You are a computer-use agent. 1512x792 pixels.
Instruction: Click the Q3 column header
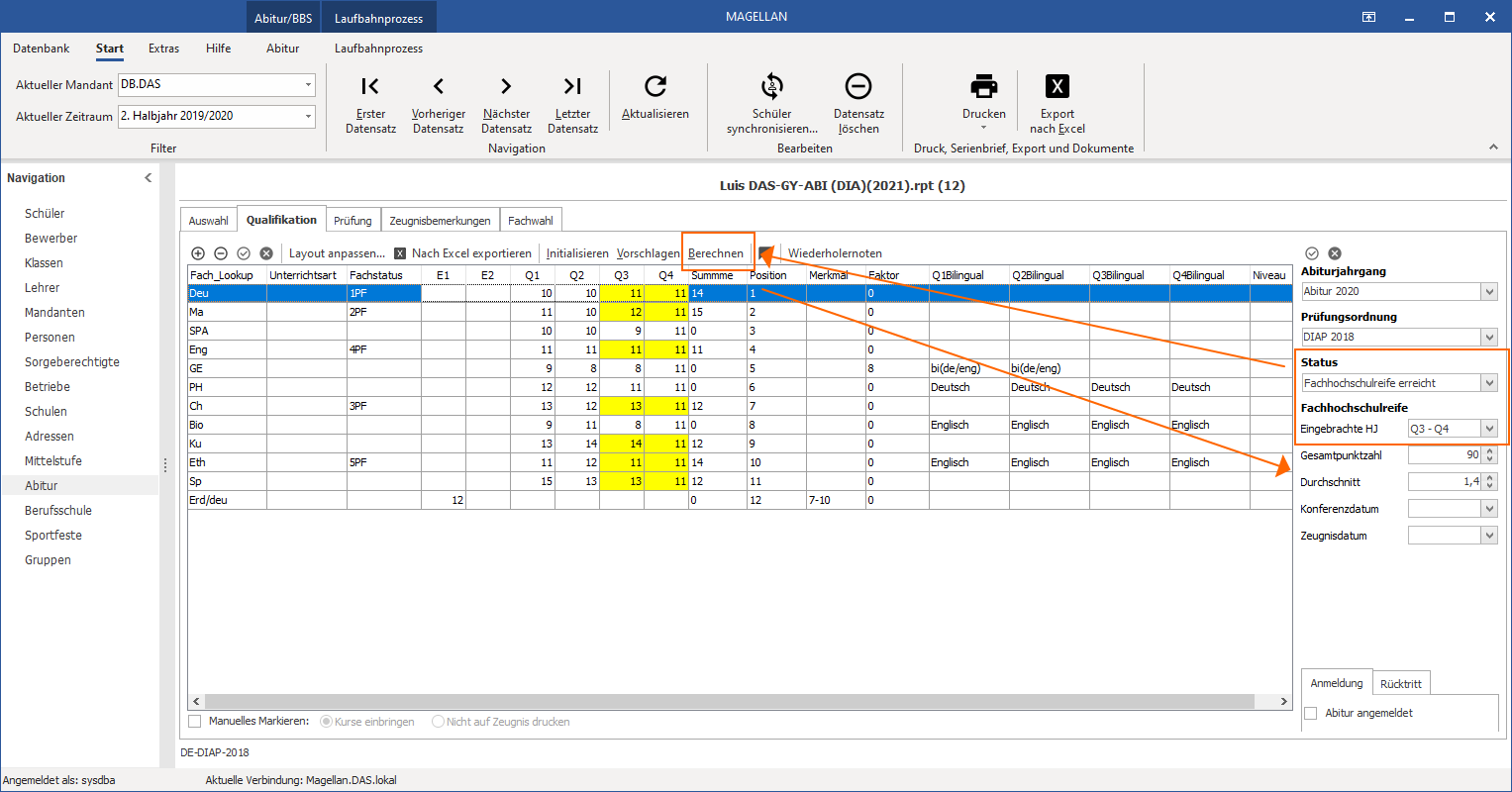click(621, 275)
